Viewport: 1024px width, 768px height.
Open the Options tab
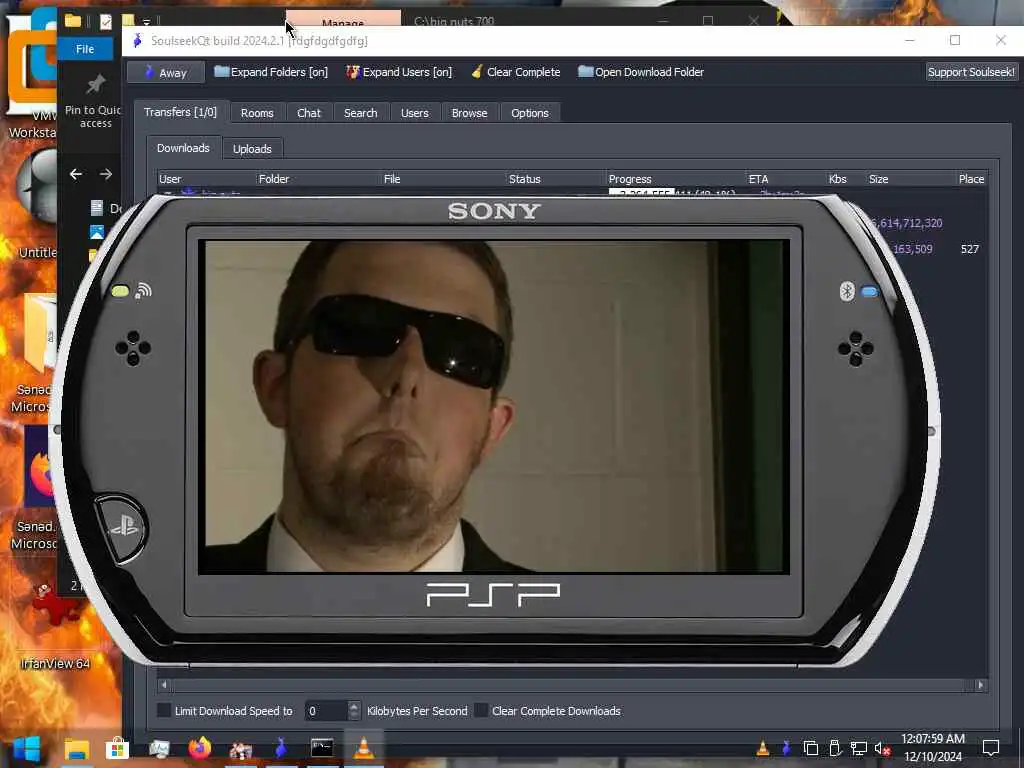530,113
